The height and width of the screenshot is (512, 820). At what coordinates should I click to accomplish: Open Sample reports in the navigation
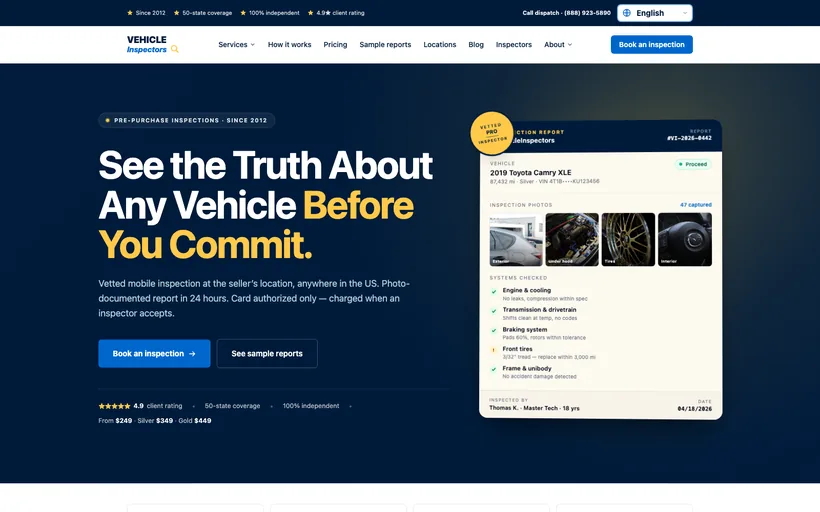click(385, 44)
